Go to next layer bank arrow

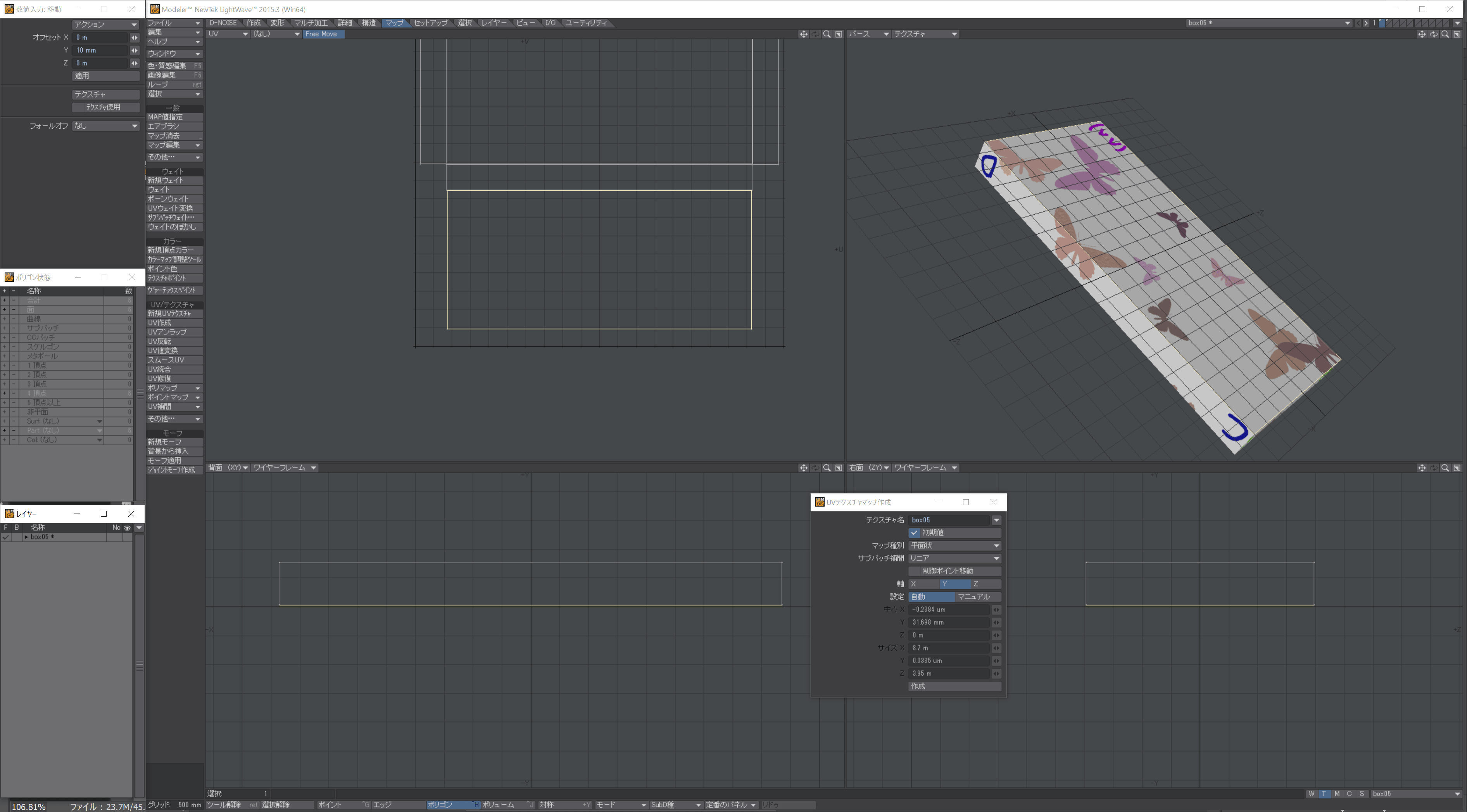[1366, 23]
